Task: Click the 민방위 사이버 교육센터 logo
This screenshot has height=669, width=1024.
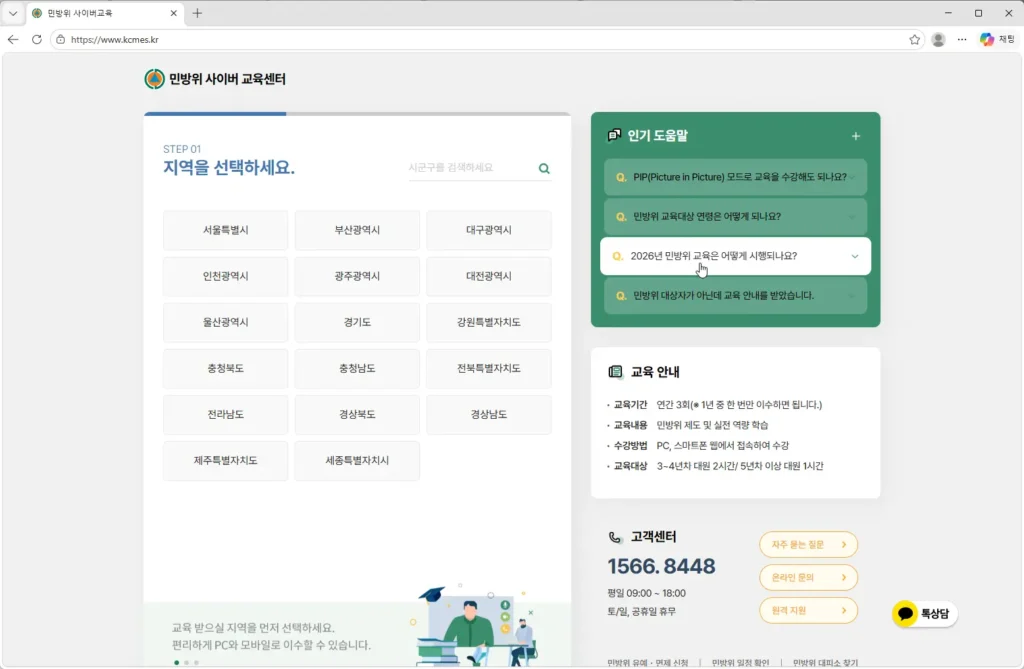Action: tap(215, 79)
